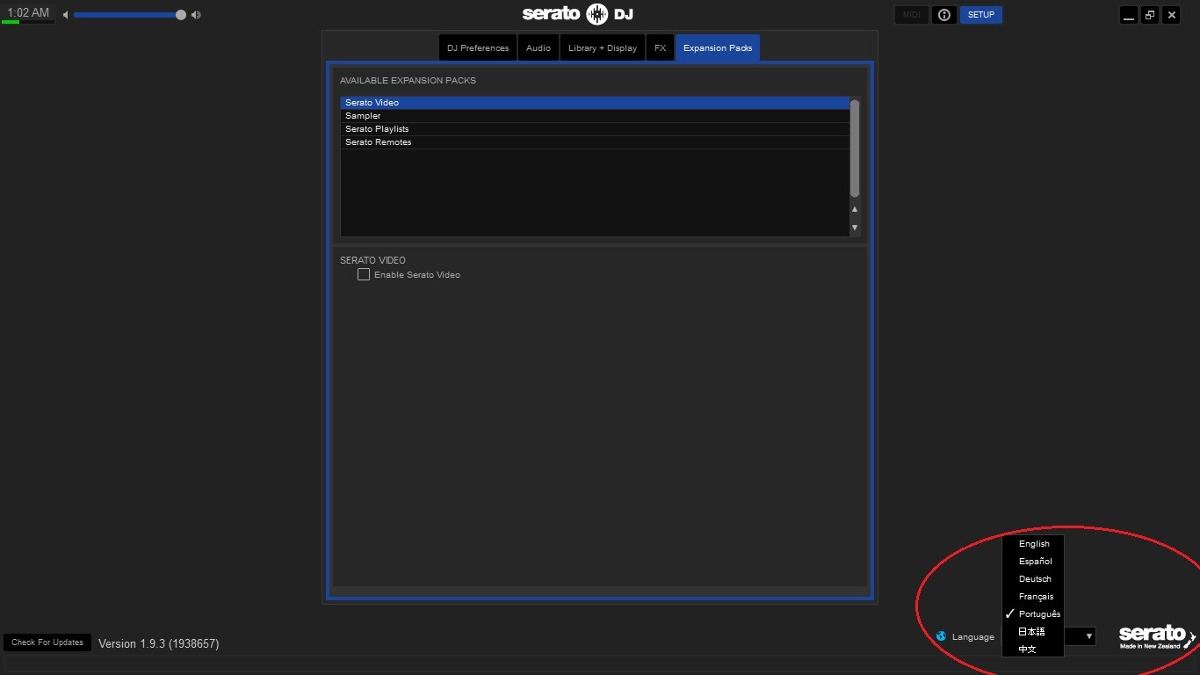This screenshot has height=675, width=1200.
Task: Switch to the Audio tab
Action: pyautogui.click(x=538, y=48)
